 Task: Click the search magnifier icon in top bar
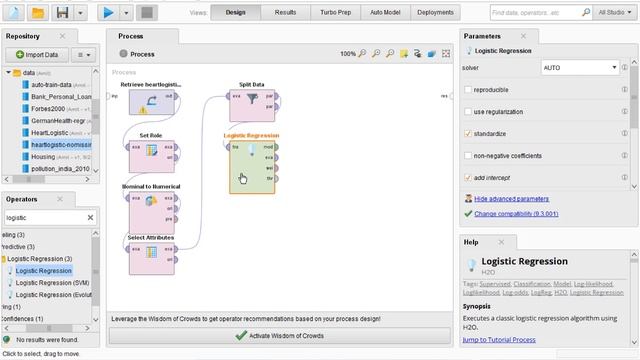coord(586,13)
